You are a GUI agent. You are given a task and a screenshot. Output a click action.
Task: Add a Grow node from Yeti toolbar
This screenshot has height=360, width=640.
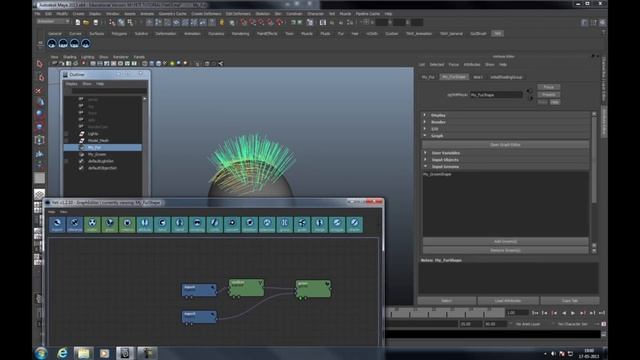pos(110,224)
